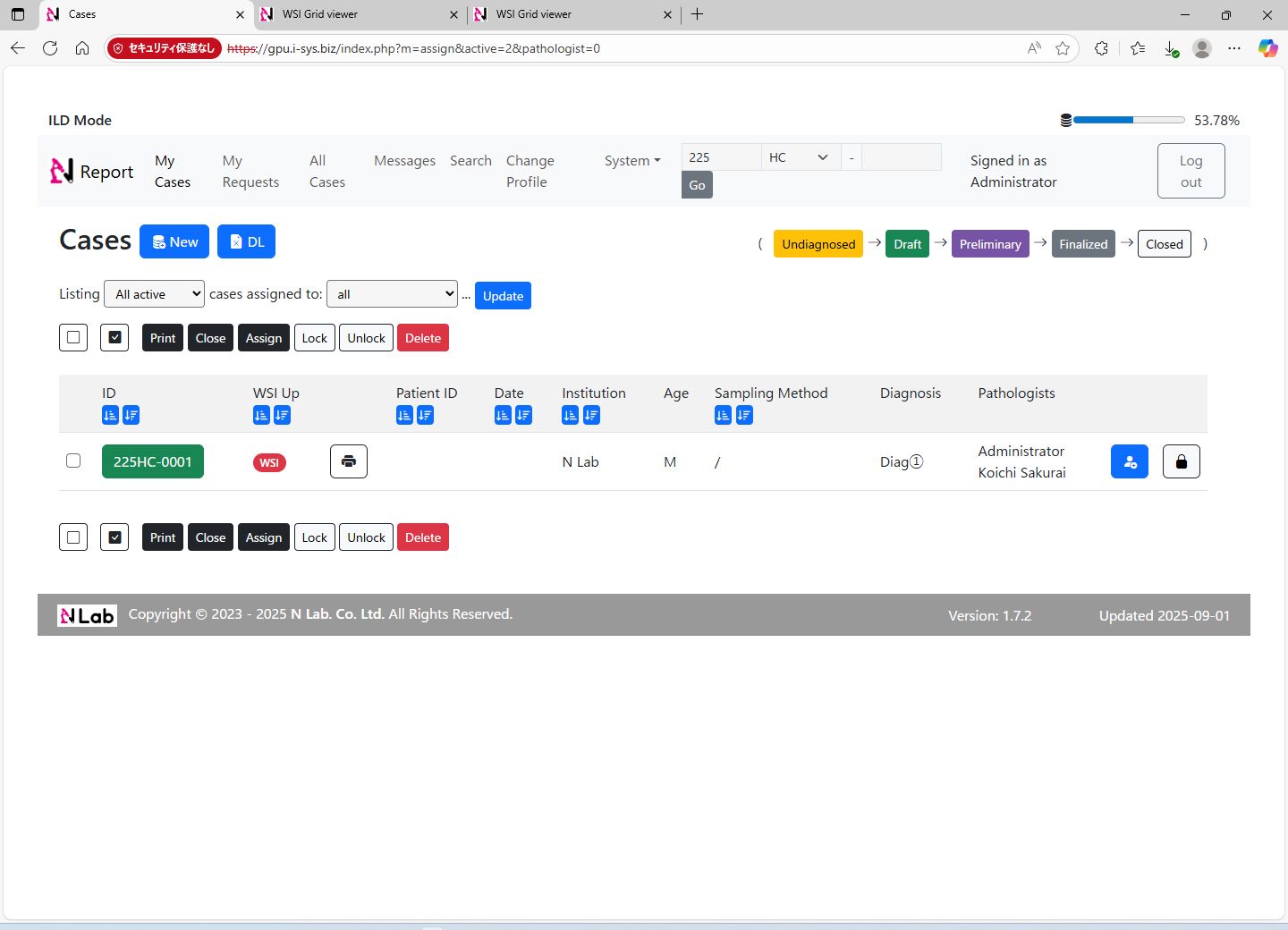Check the checkbox for case 225HC-0001
The image size is (1288, 930).
coord(73,461)
